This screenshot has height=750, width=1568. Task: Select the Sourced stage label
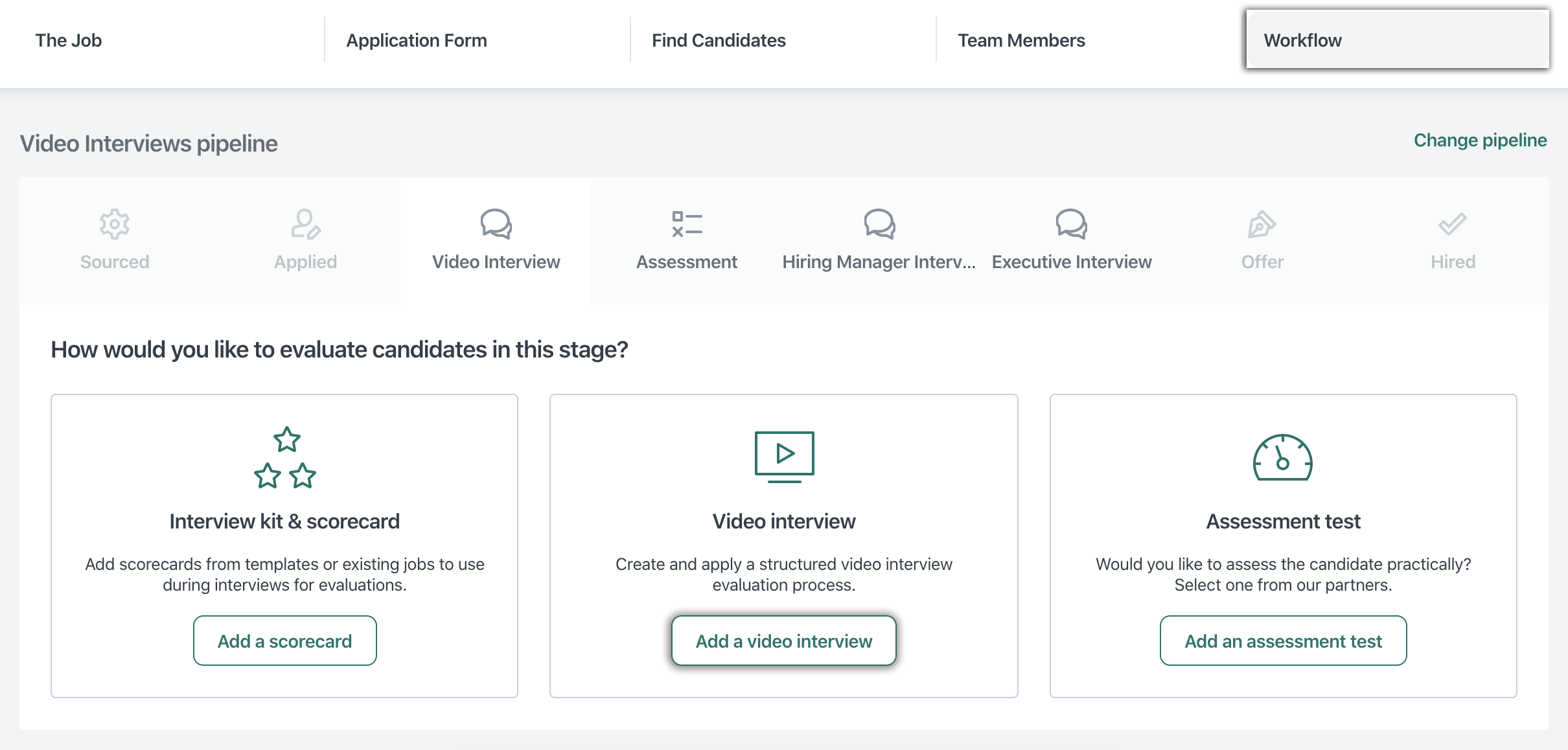pyautogui.click(x=115, y=262)
